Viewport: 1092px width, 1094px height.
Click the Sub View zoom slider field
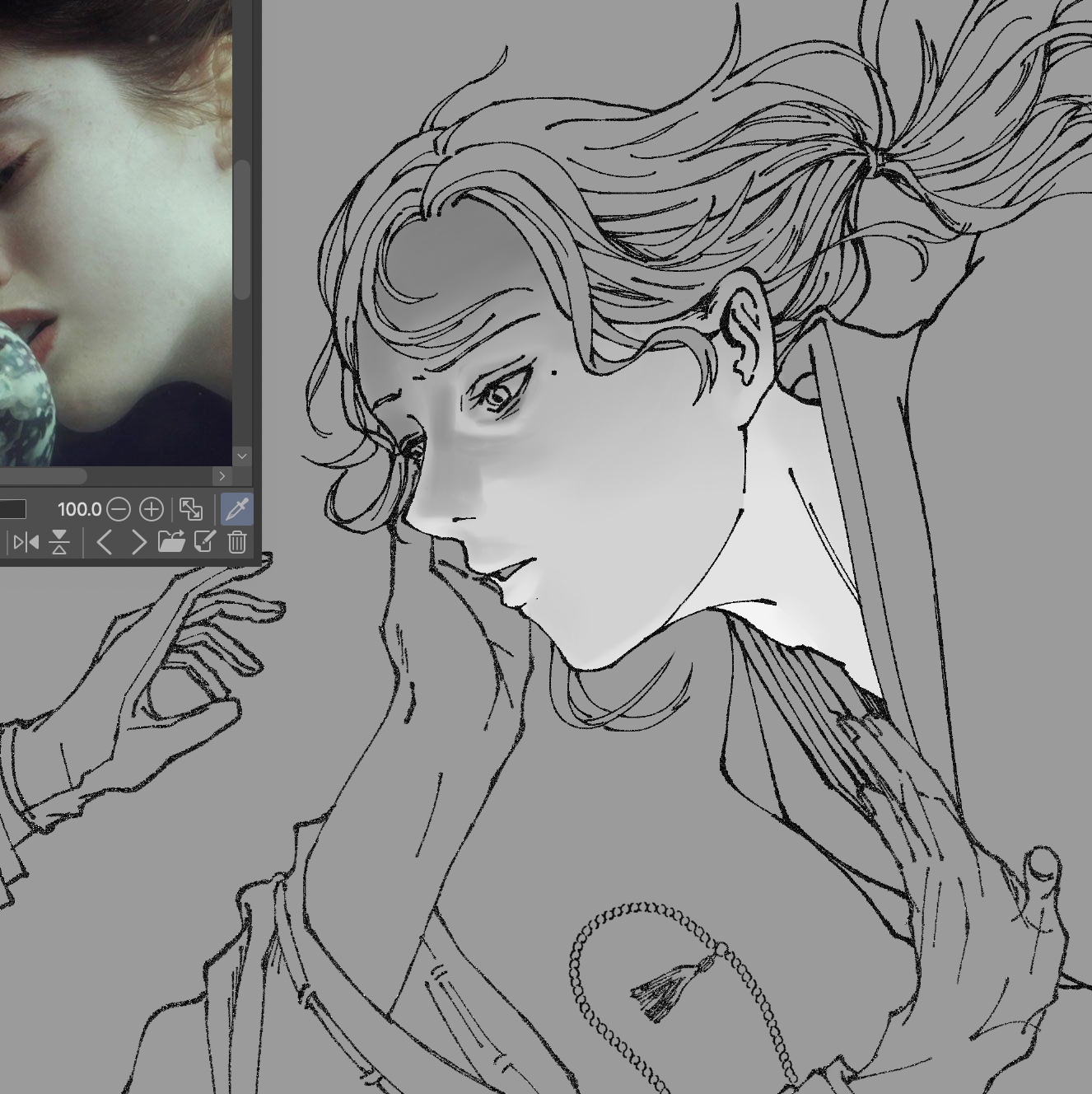click(x=13, y=509)
